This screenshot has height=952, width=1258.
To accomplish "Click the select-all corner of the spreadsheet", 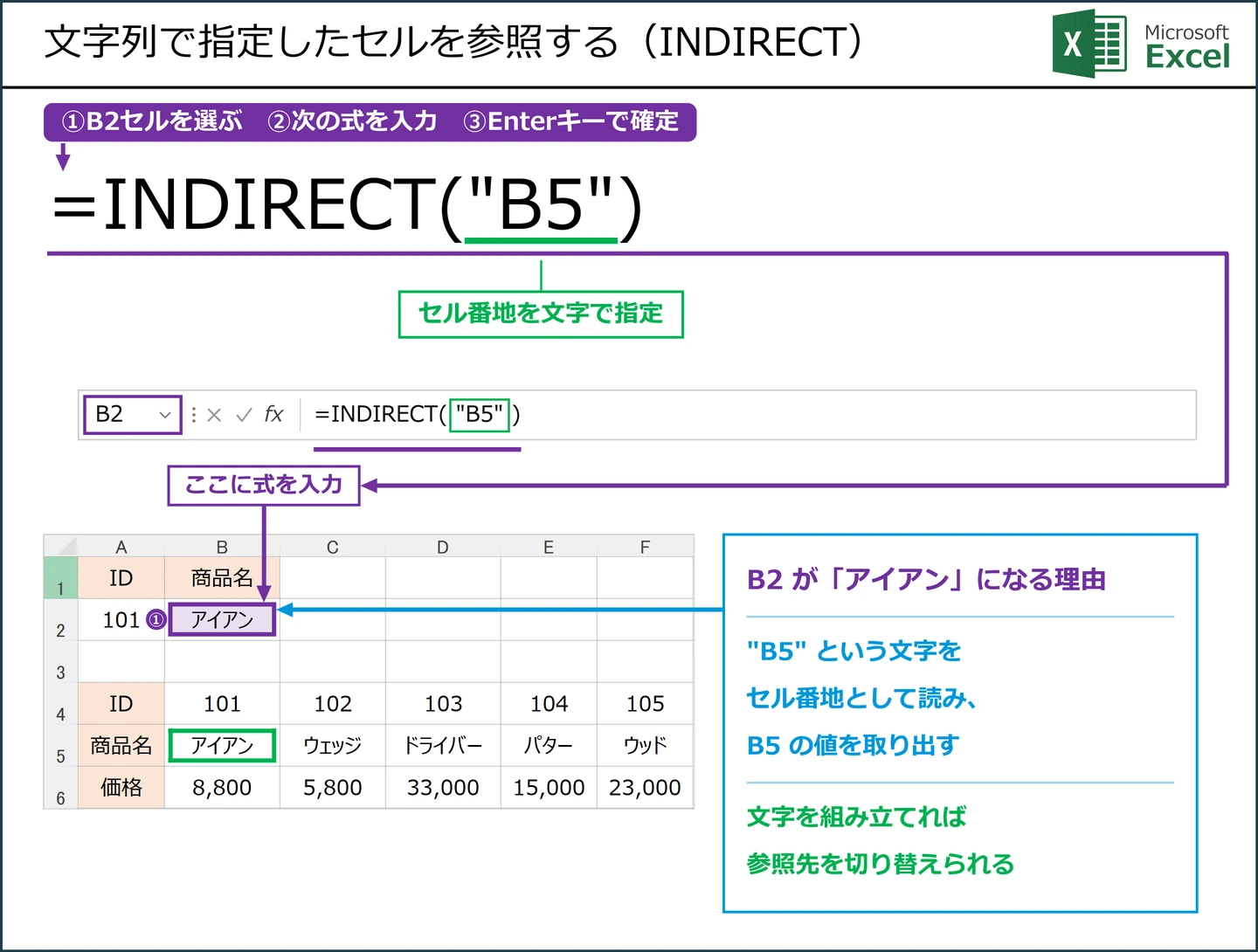I will click(61, 546).
